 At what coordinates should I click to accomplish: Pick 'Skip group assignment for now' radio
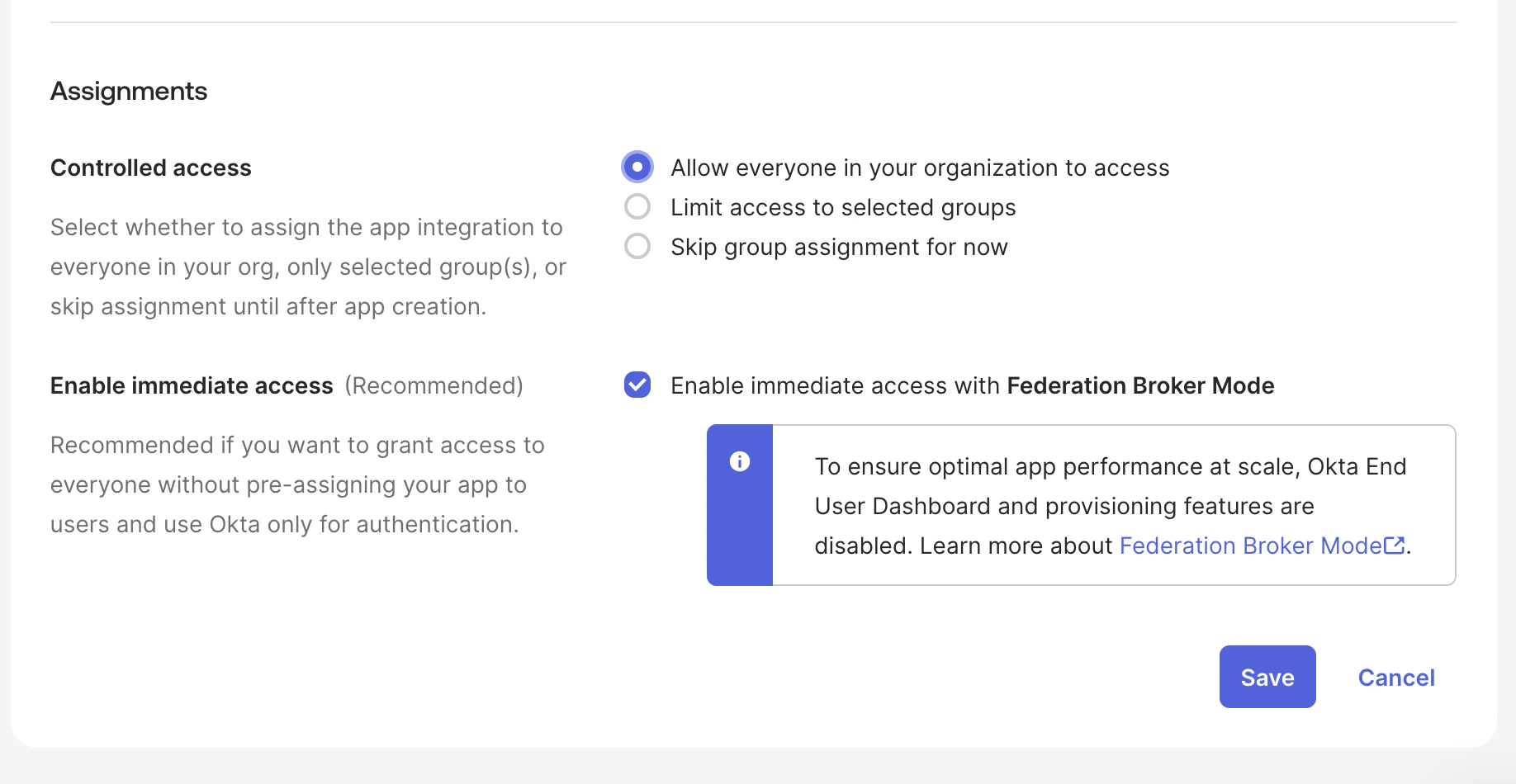point(637,247)
